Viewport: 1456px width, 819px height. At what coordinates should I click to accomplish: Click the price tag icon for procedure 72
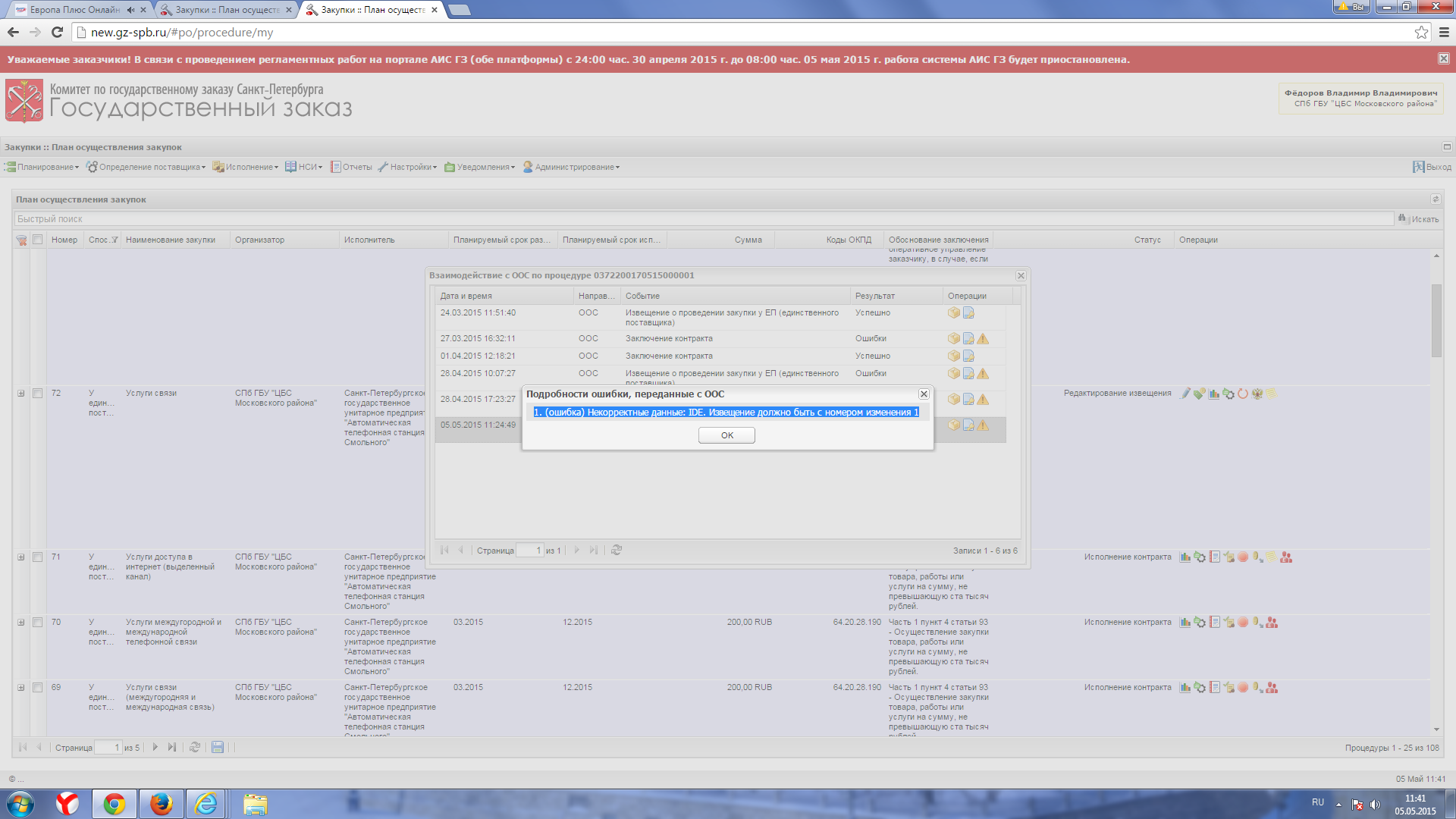point(1200,394)
